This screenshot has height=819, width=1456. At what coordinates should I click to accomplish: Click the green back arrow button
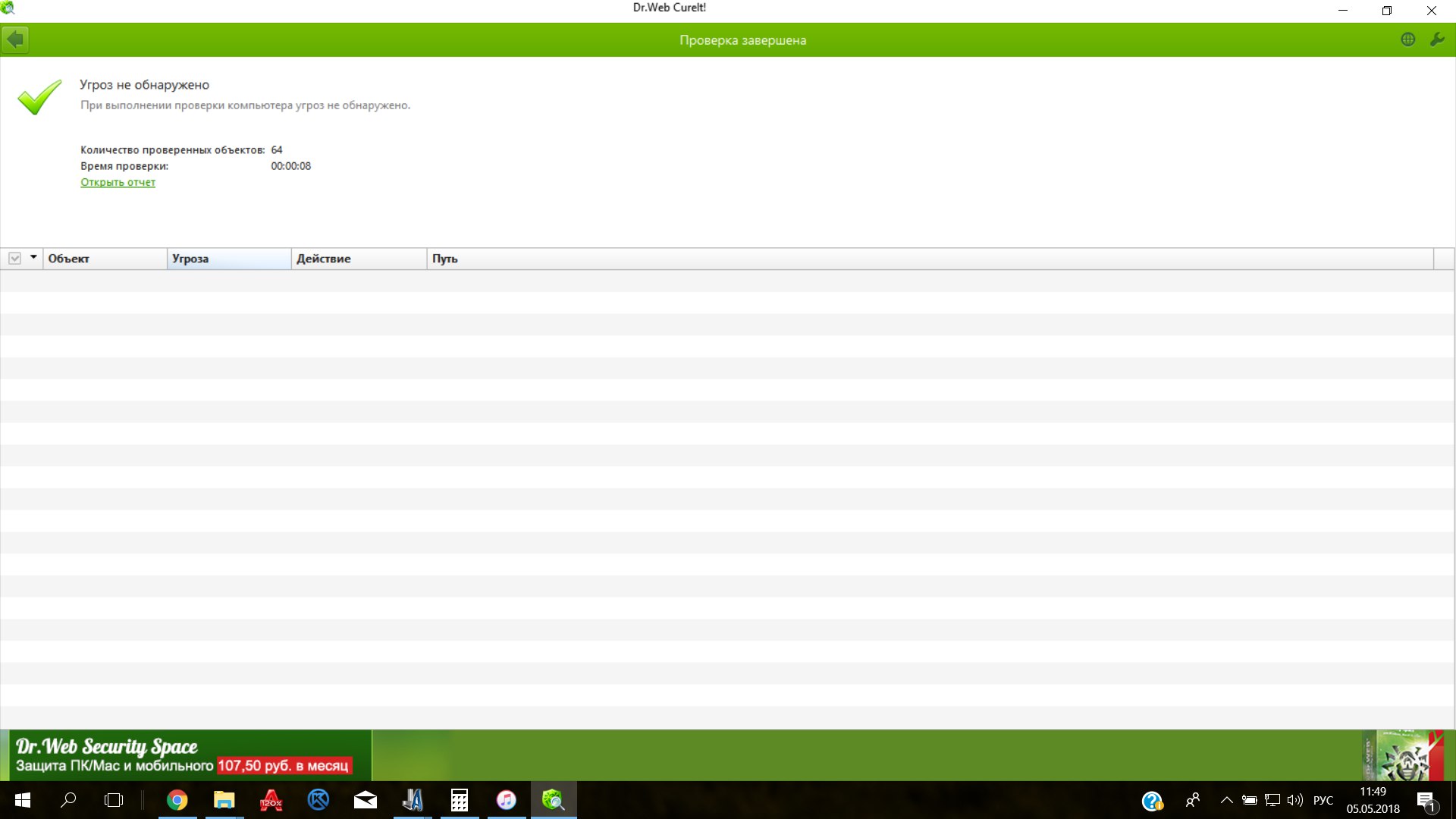[x=15, y=39]
